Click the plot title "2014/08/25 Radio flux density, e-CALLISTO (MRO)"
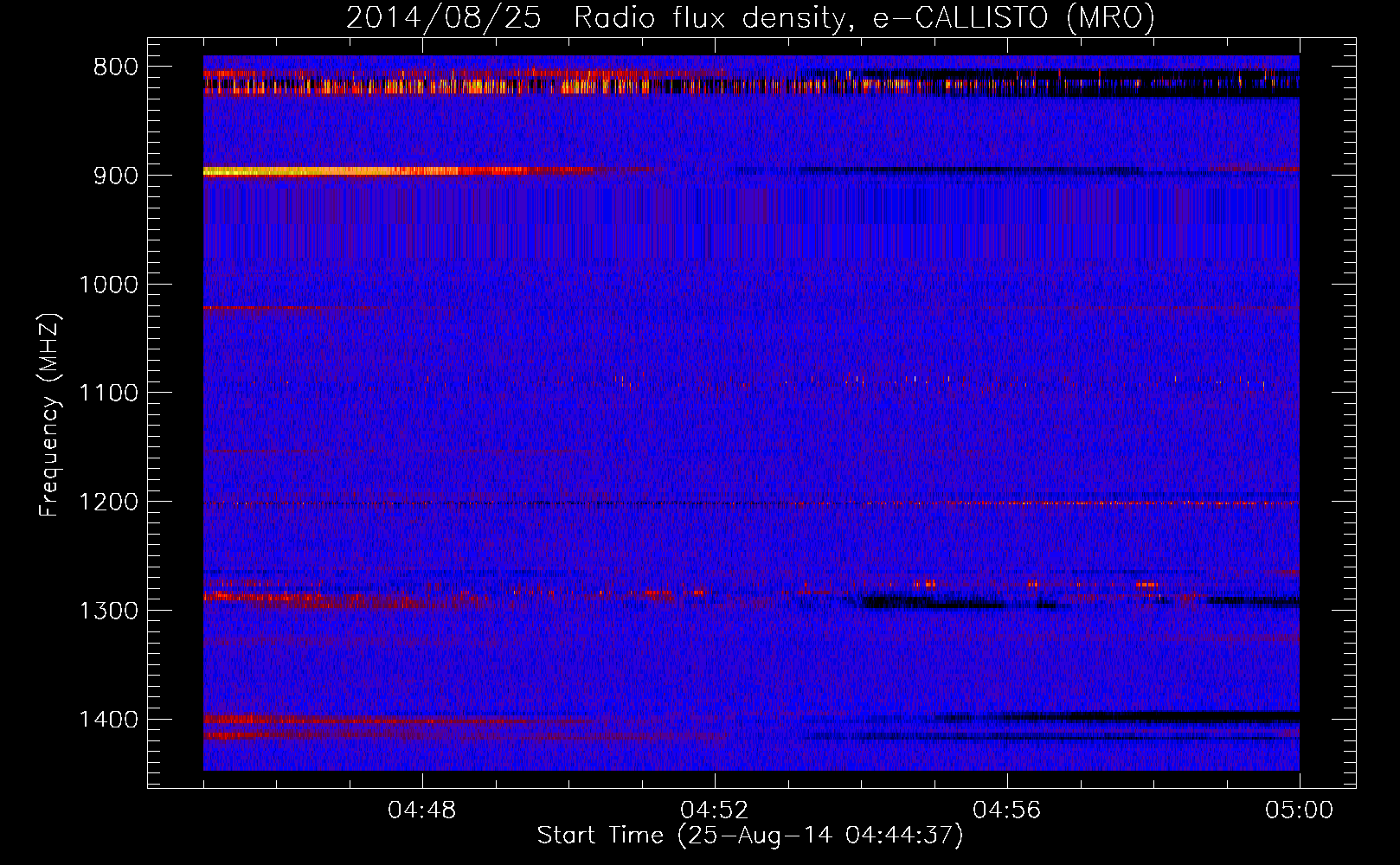This screenshot has width=1400, height=865. coord(750,17)
